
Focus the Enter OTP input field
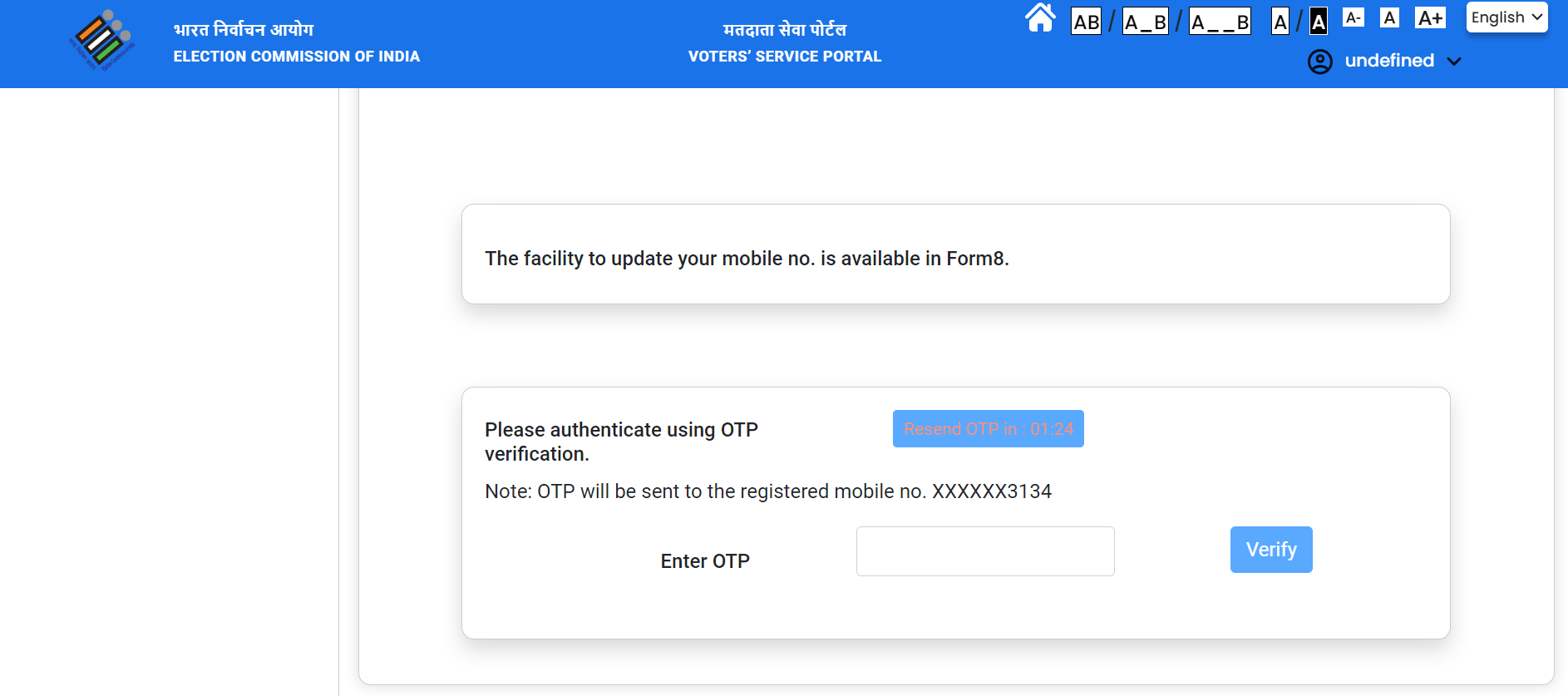985,551
